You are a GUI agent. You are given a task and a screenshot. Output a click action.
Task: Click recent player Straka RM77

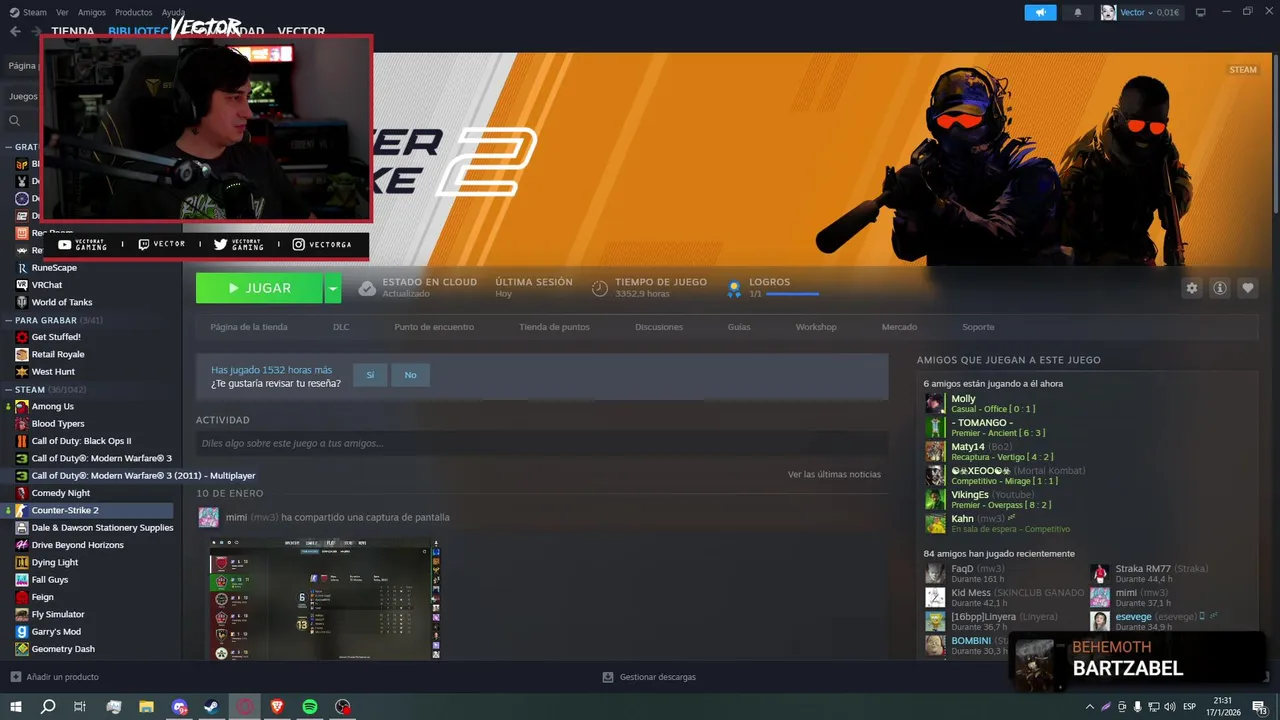pos(1144,568)
